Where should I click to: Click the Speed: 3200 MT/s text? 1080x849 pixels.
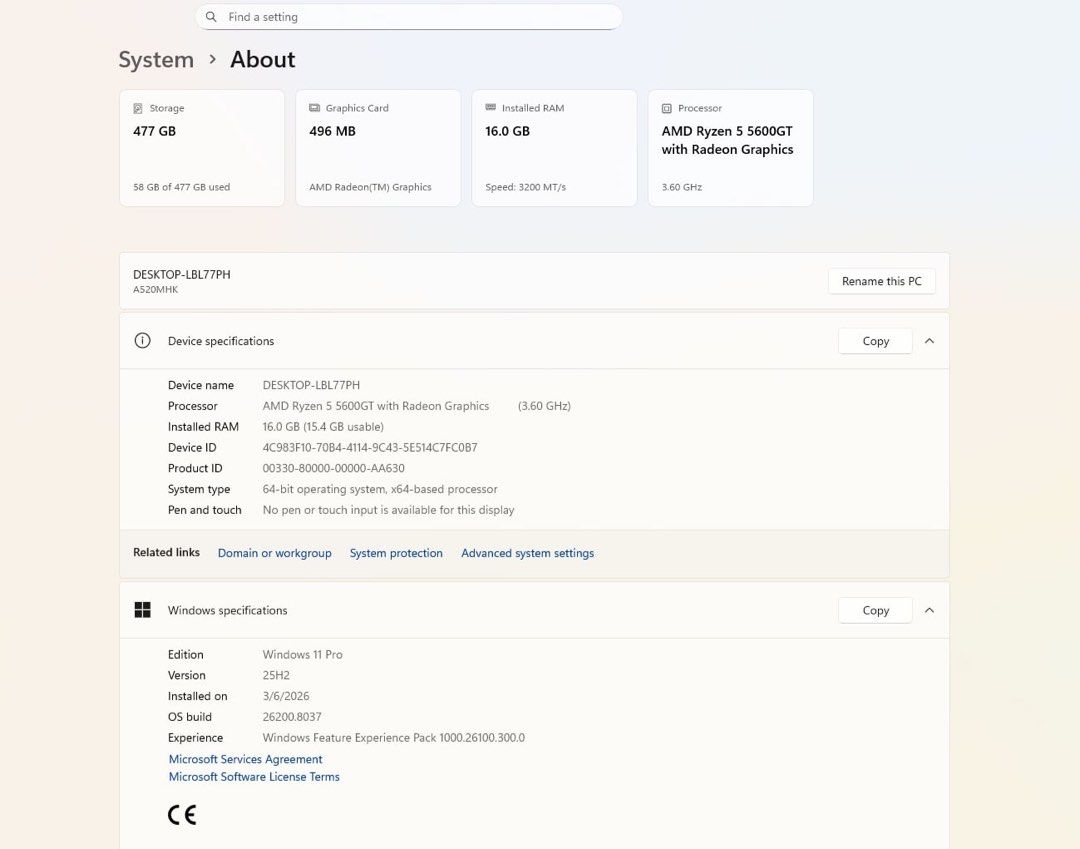[x=526, y=187]
